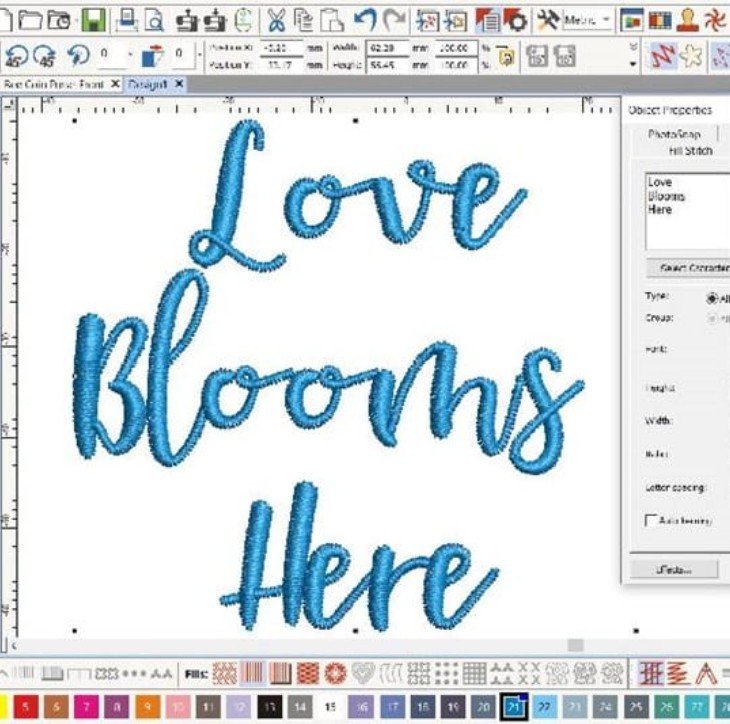
Task: Toggle the proportional lock icon
Action: pos(505,56)
